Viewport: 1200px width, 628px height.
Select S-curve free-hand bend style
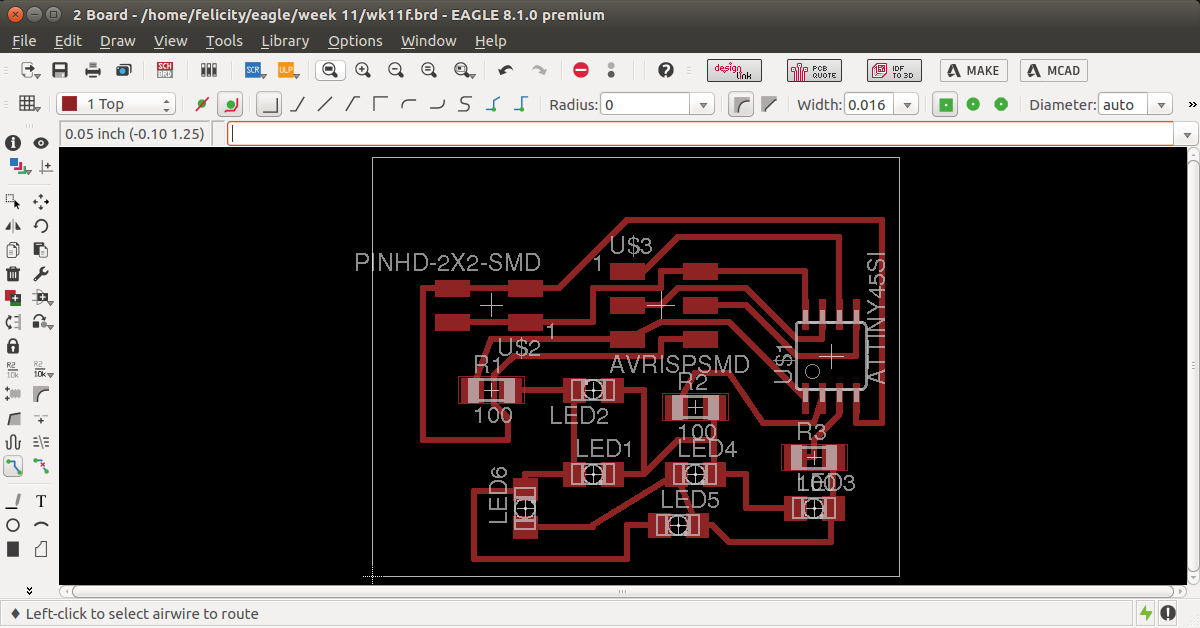coord(465,104)
